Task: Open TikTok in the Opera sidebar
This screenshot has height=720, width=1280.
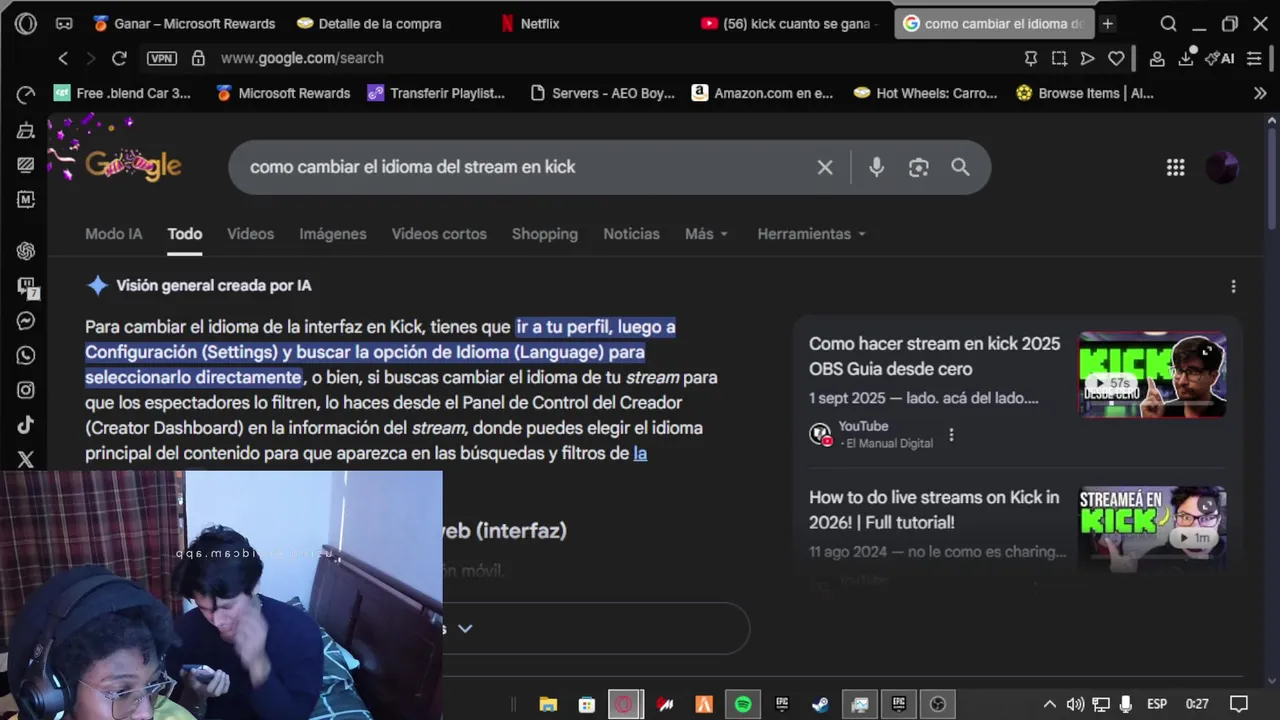Action: click(x=26, y=425)
